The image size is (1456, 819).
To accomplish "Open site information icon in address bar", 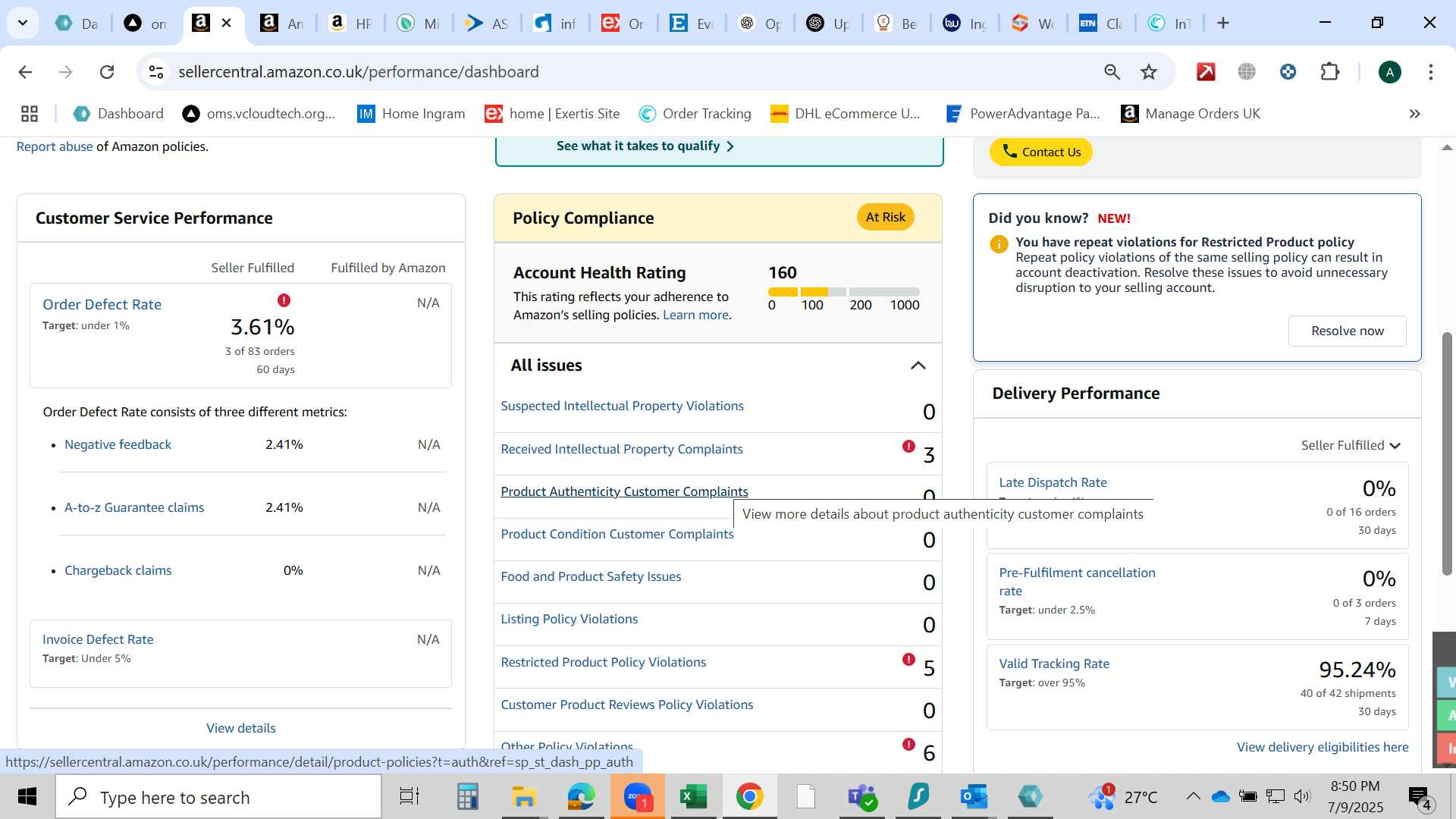I will point(156,72).
